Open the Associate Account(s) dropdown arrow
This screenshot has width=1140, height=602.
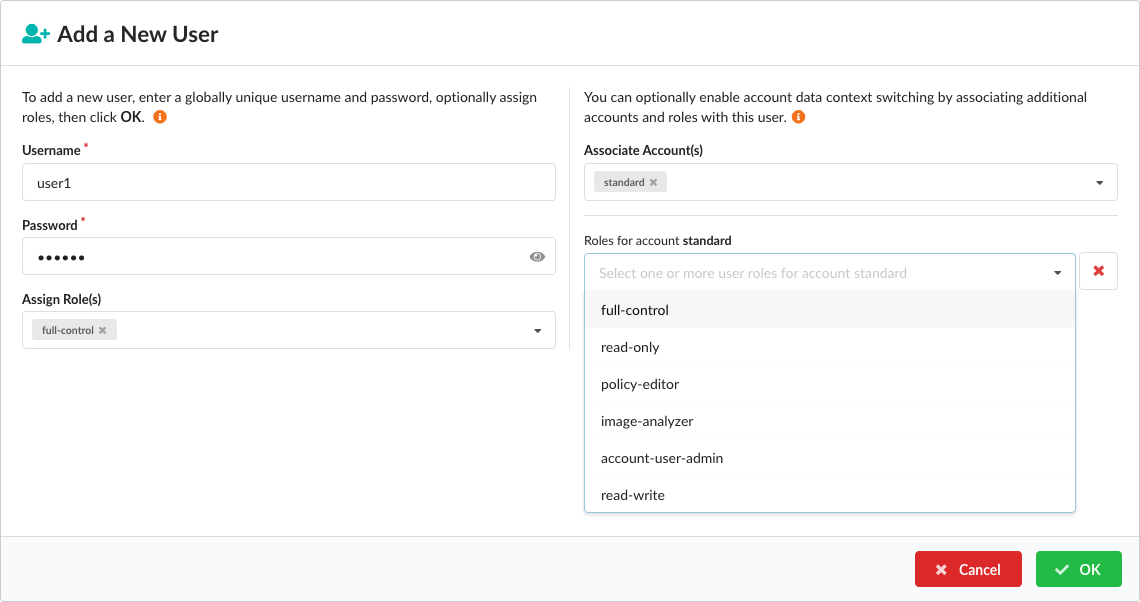click(1099, 183)
